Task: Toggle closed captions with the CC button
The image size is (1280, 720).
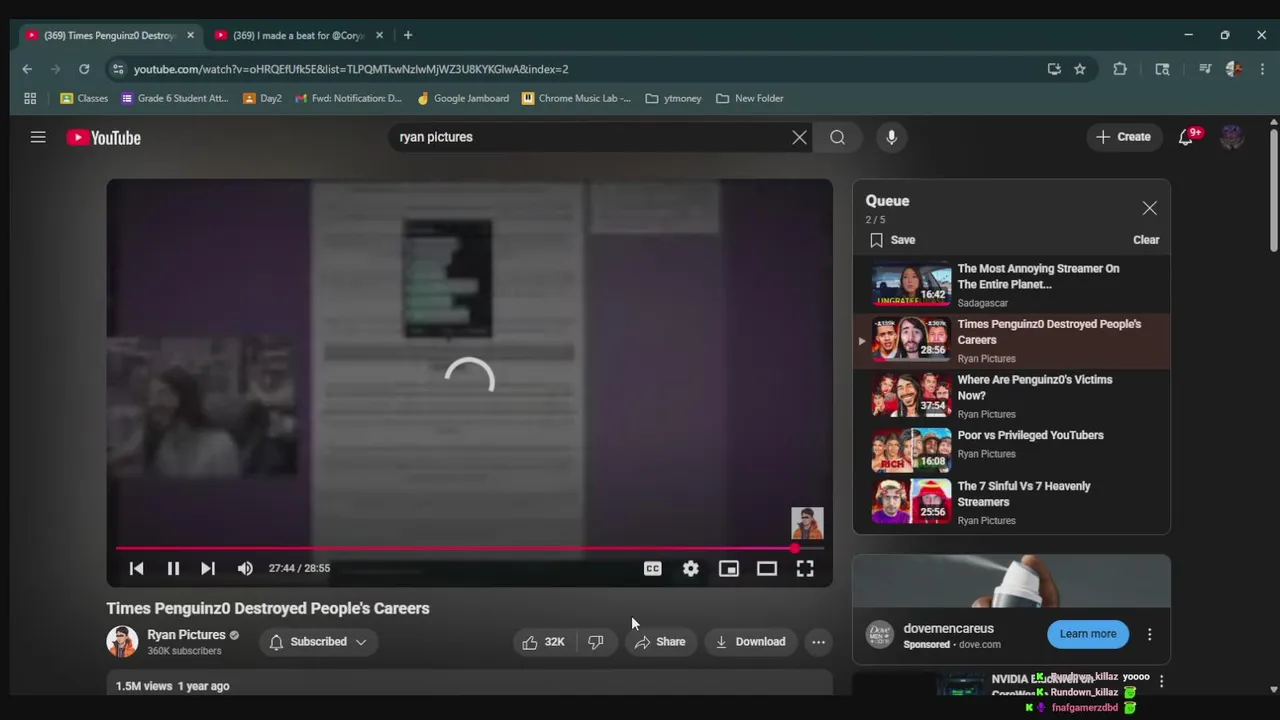Action: 653,568
